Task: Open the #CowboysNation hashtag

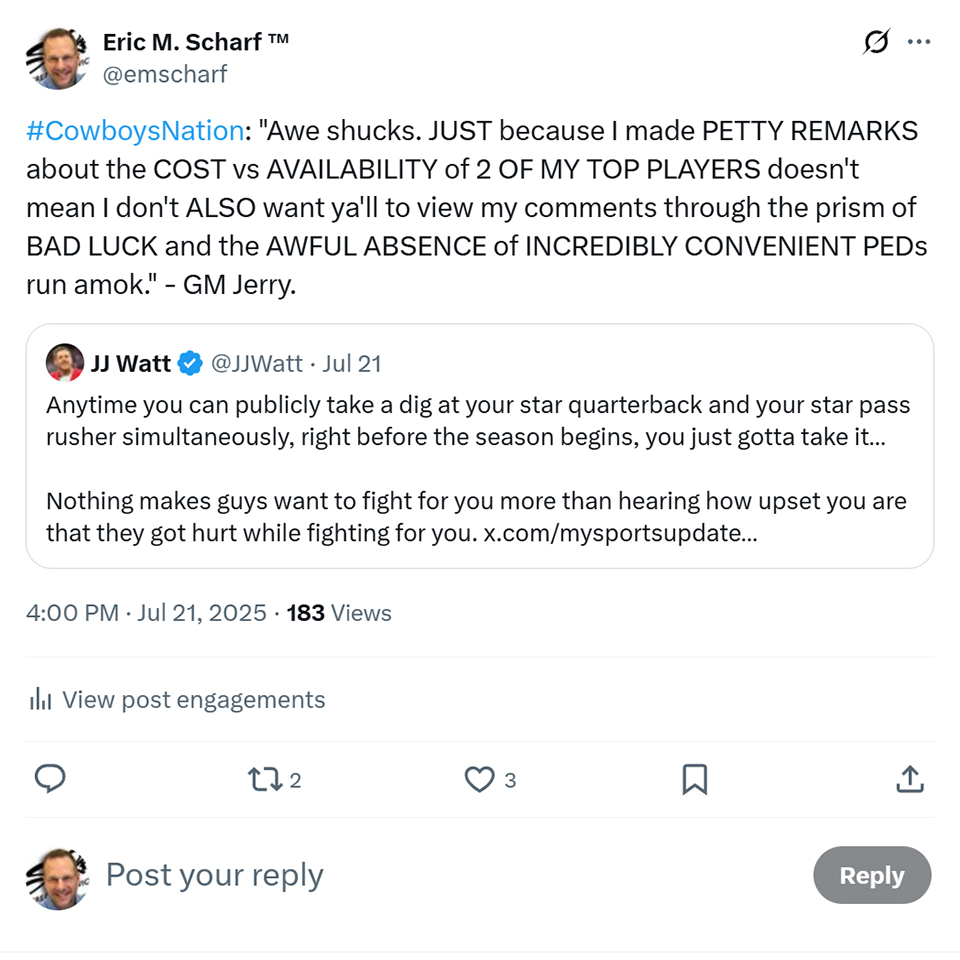Action: pos(135,131)
